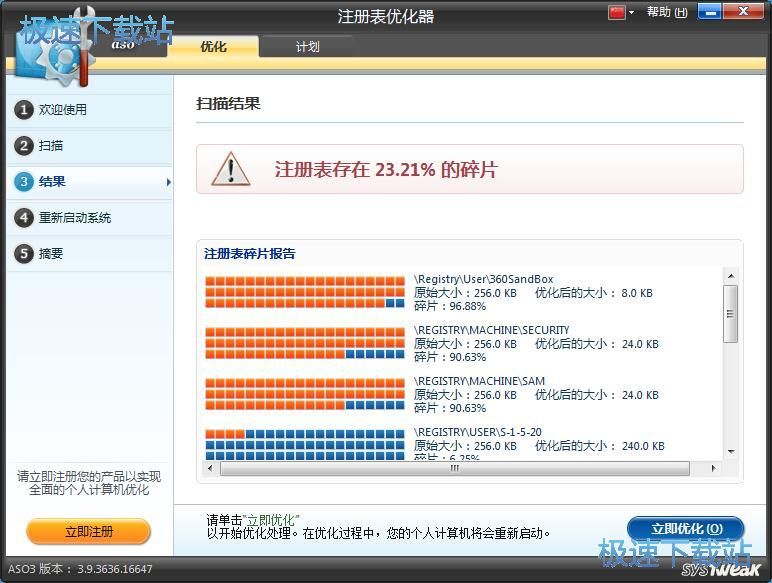Image resolution: width=772 pixels, height=583 pixels.
Task: Go to step 1 欢迎使用
Action: click(89, 110)
